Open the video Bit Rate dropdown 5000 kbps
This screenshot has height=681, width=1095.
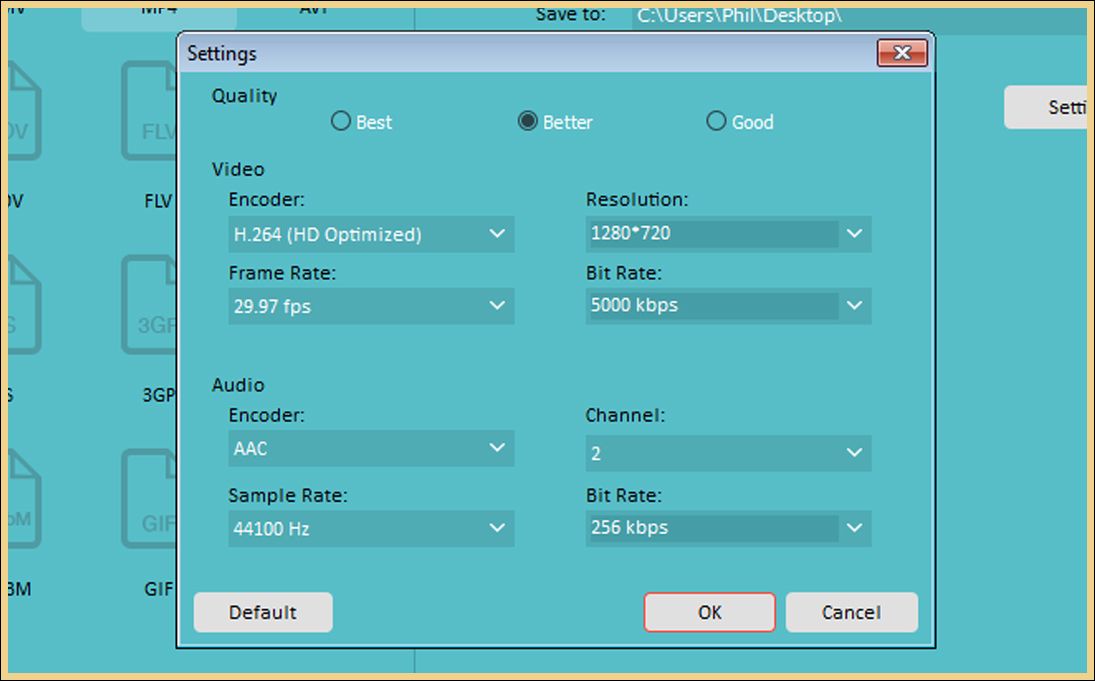tap(728, 306)
